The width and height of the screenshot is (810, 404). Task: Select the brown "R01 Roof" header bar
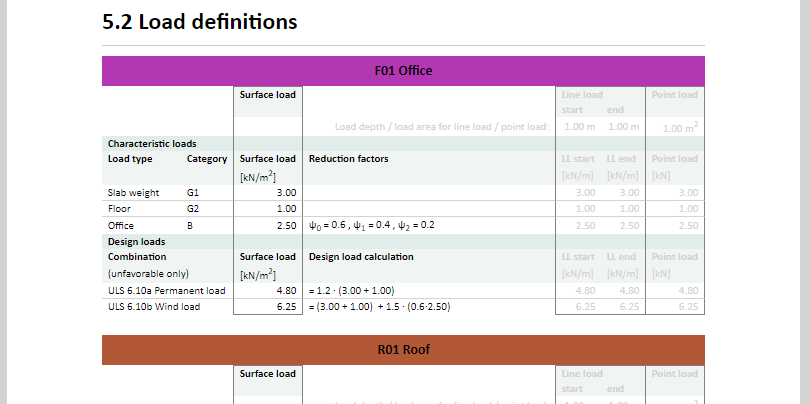tap(403, 350)
